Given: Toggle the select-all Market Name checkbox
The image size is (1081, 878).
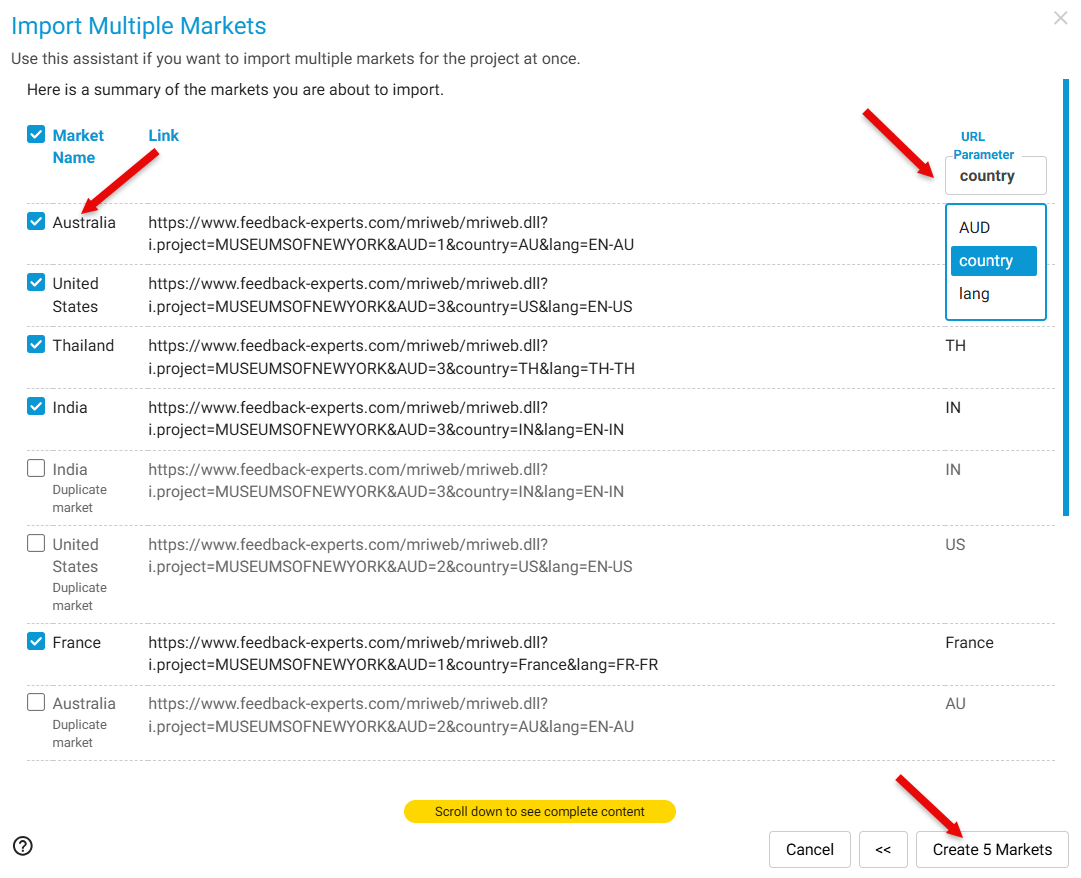Looking at the screenshot, I should [x=36, y=134].
